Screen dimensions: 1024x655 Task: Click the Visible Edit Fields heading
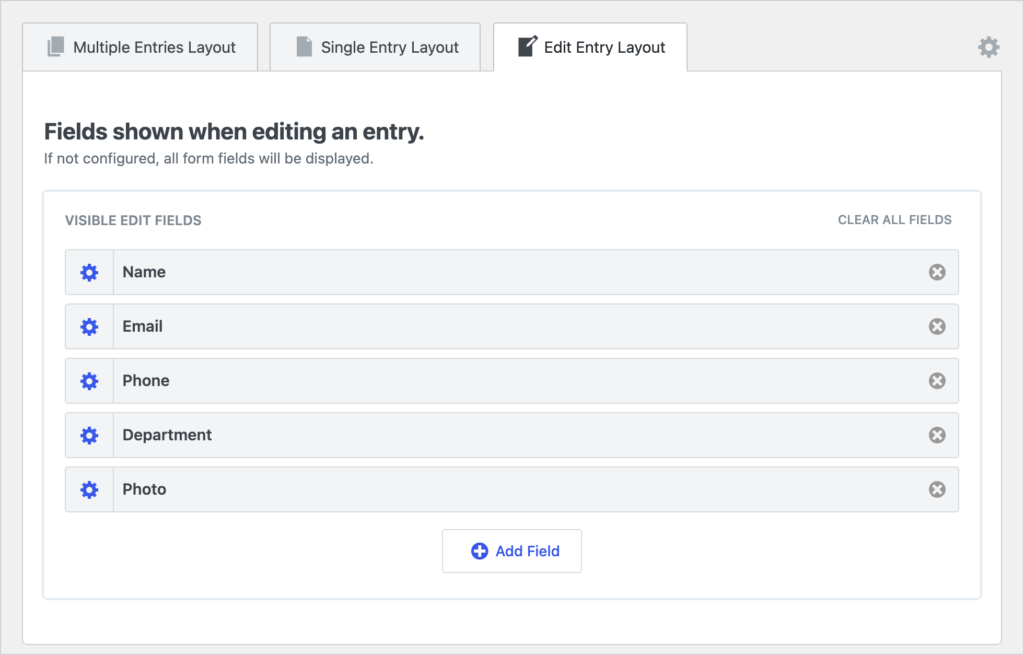[133, 221]
